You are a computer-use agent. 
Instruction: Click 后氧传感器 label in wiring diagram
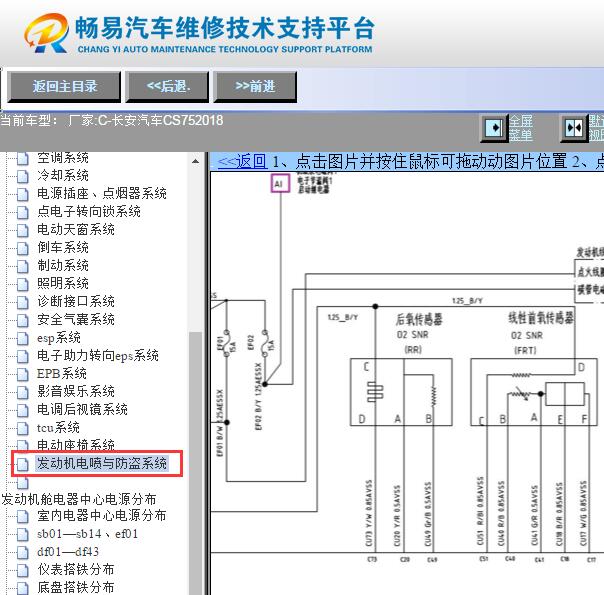pyautogui.click(x=419, y=319)
